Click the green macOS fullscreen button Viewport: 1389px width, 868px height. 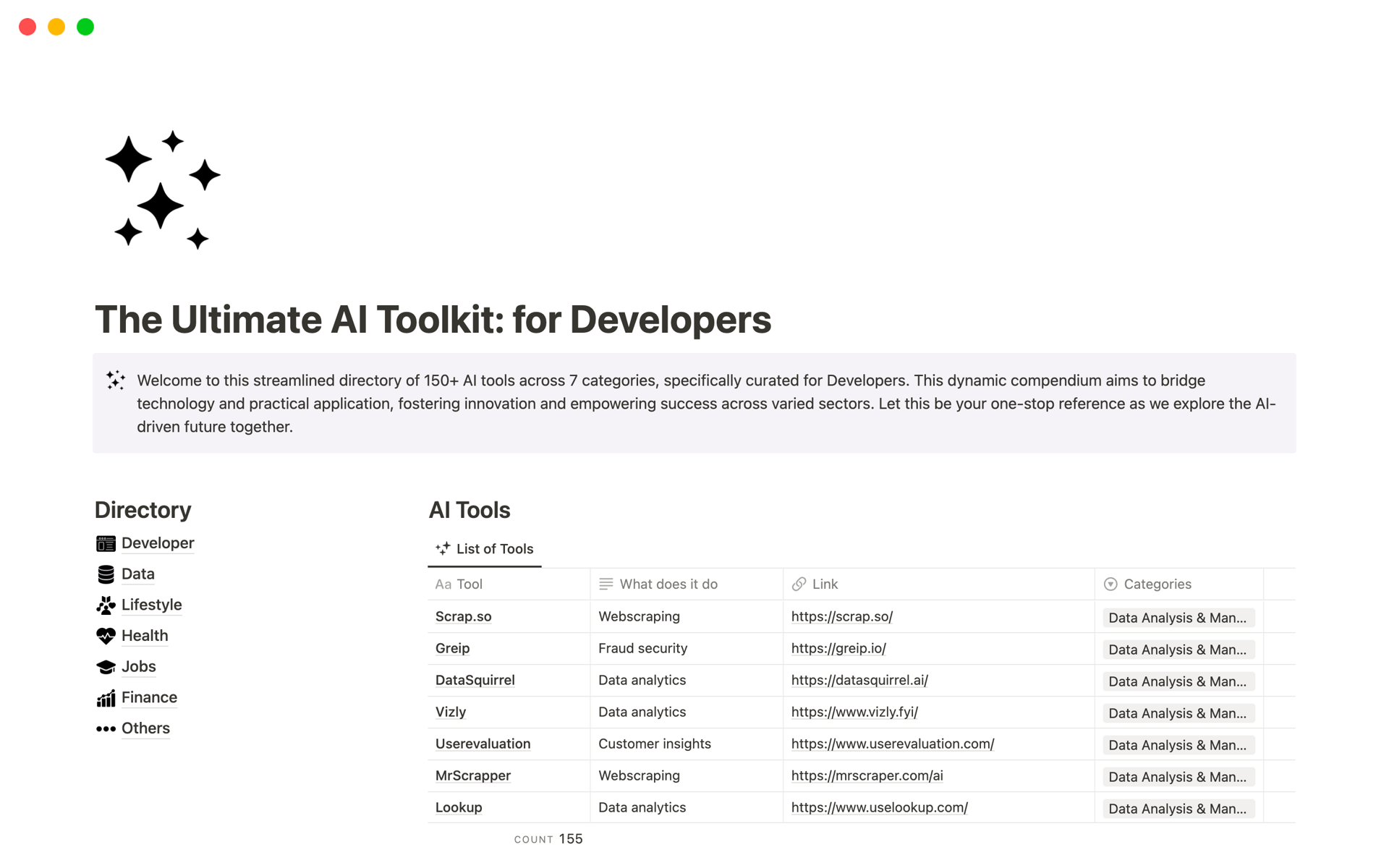(x=85, y=27)
